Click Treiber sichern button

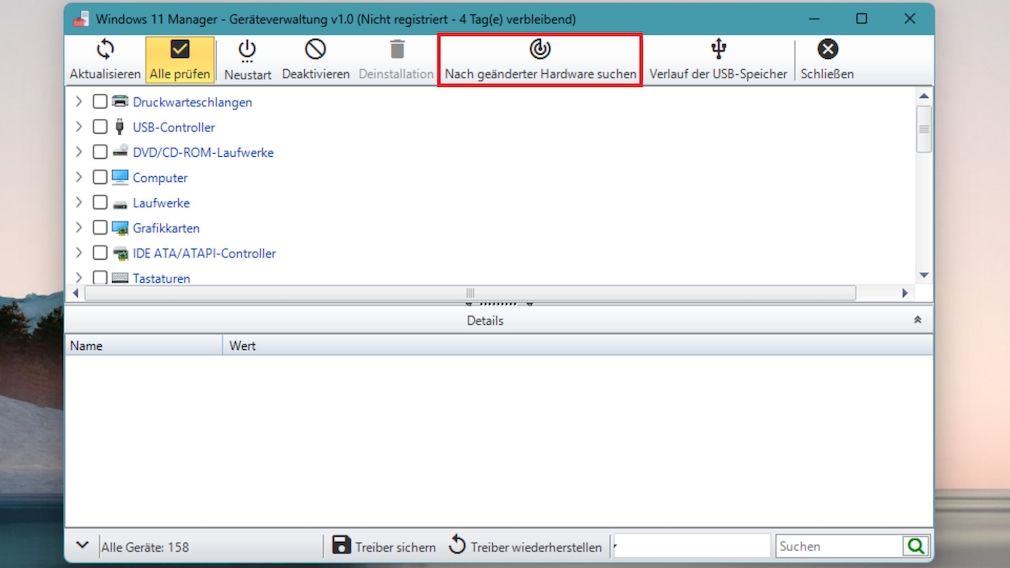(384, 546)
